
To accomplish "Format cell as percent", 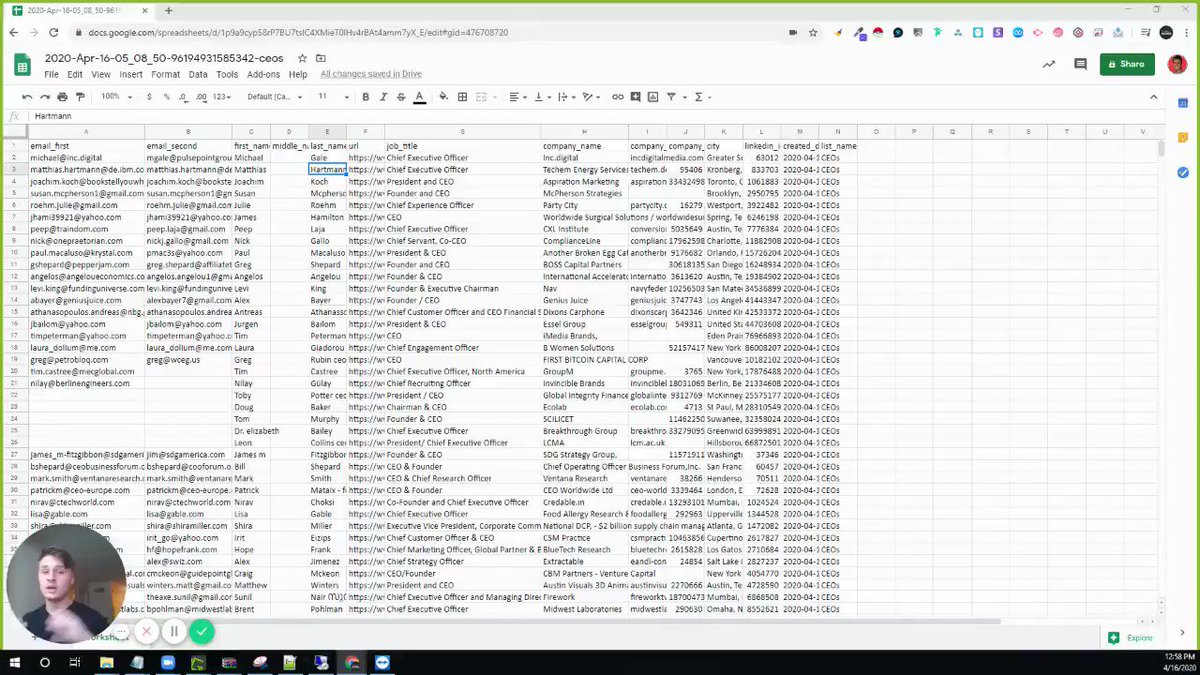I will [x=165, y=97].
